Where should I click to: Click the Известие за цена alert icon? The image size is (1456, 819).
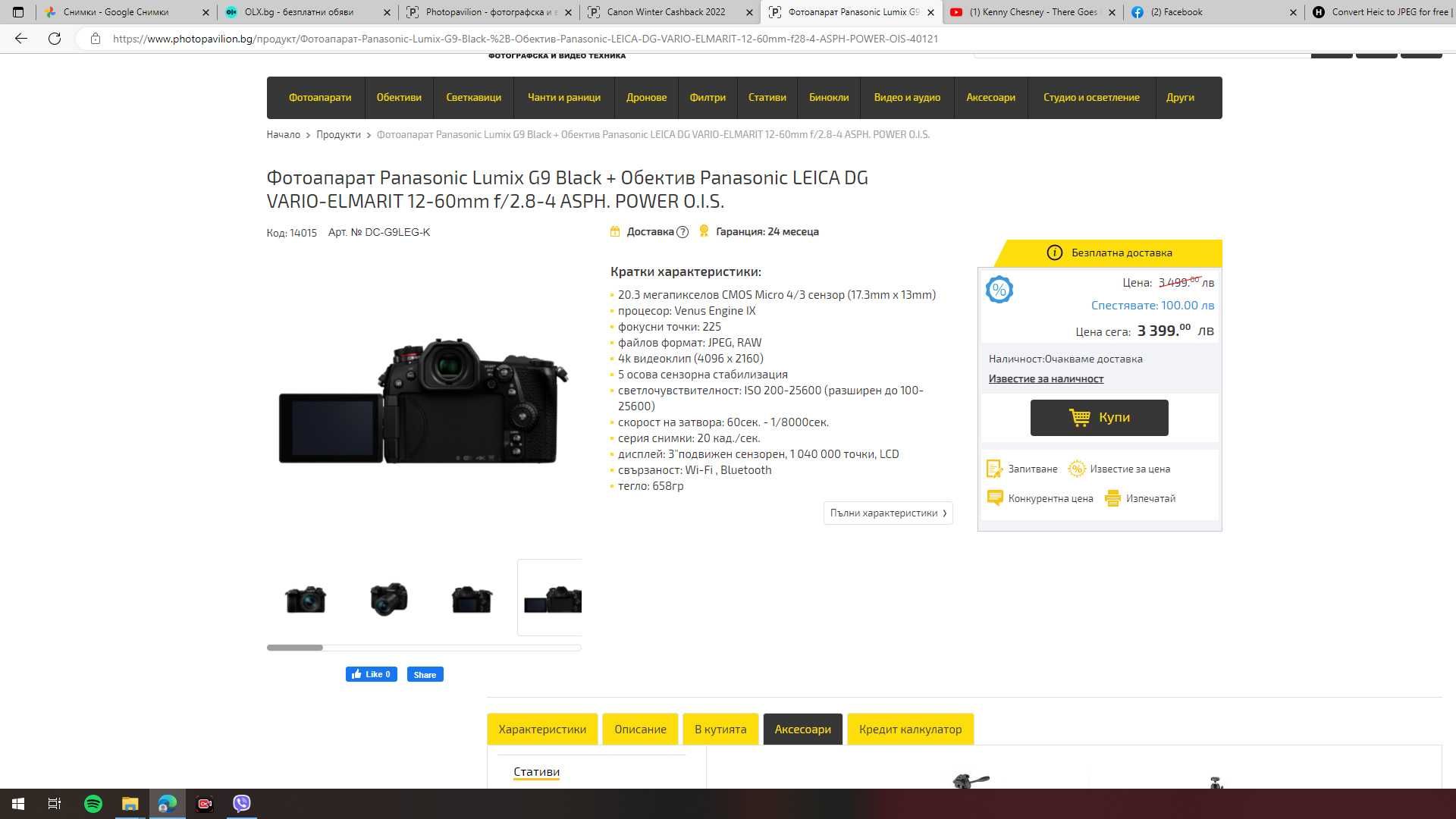pyautogui.click(x=1076, y=469)
